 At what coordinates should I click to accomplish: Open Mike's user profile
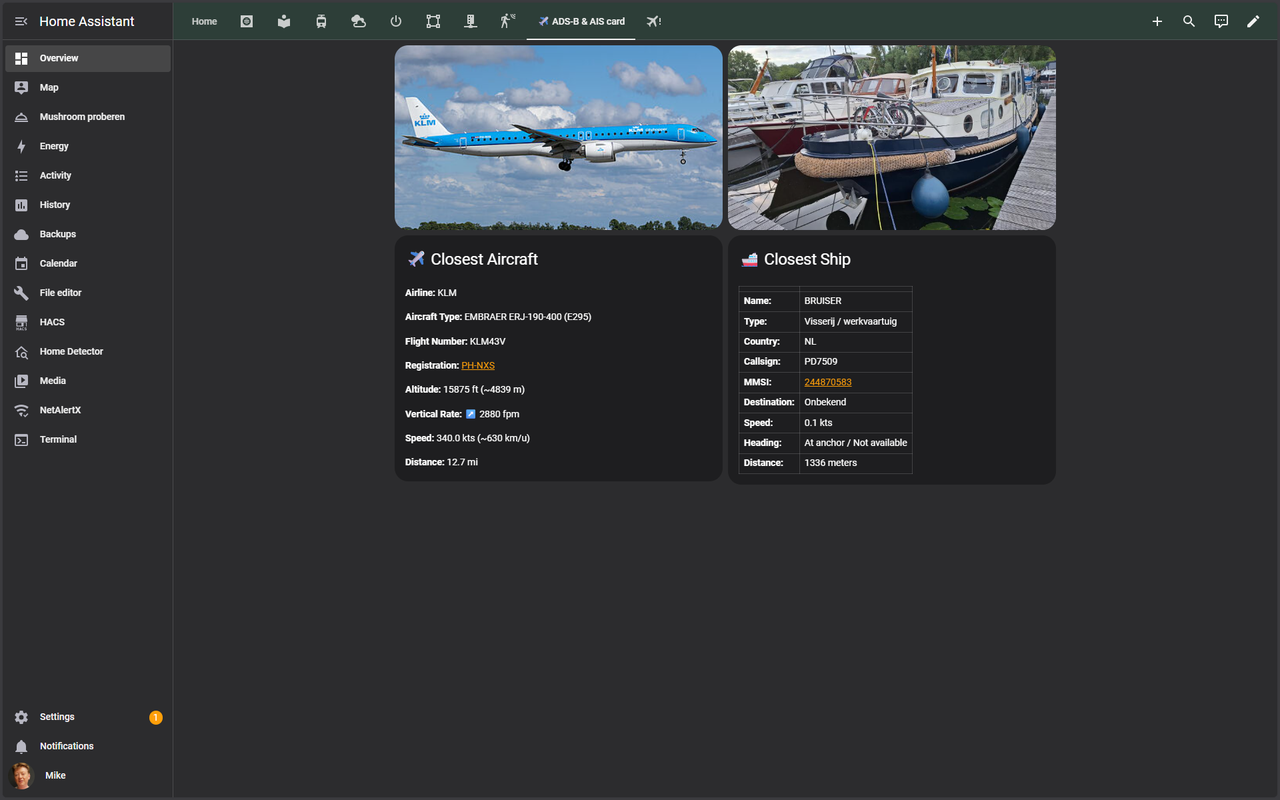[x=88, y=776]
